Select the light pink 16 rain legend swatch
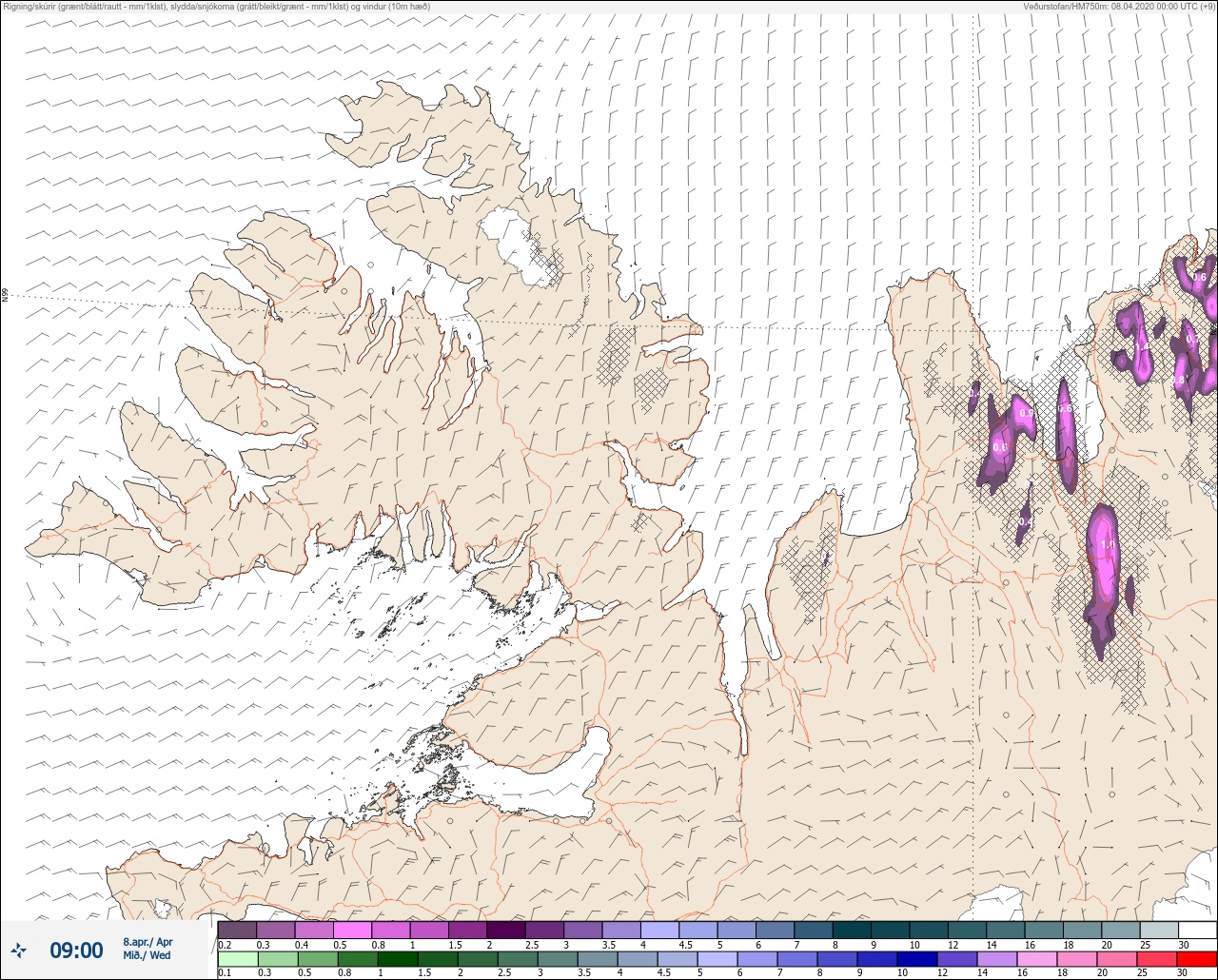The image size is (1218, 980). click(x=1037, y=958)
